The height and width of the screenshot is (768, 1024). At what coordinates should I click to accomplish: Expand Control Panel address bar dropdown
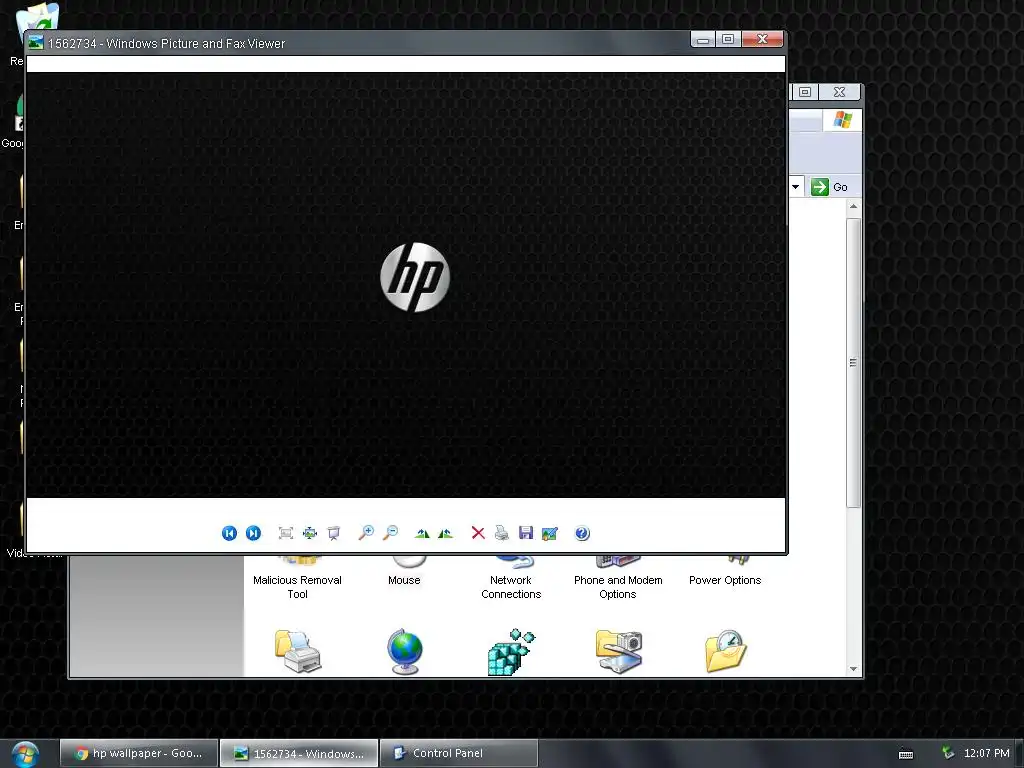(x=795, y=187)
